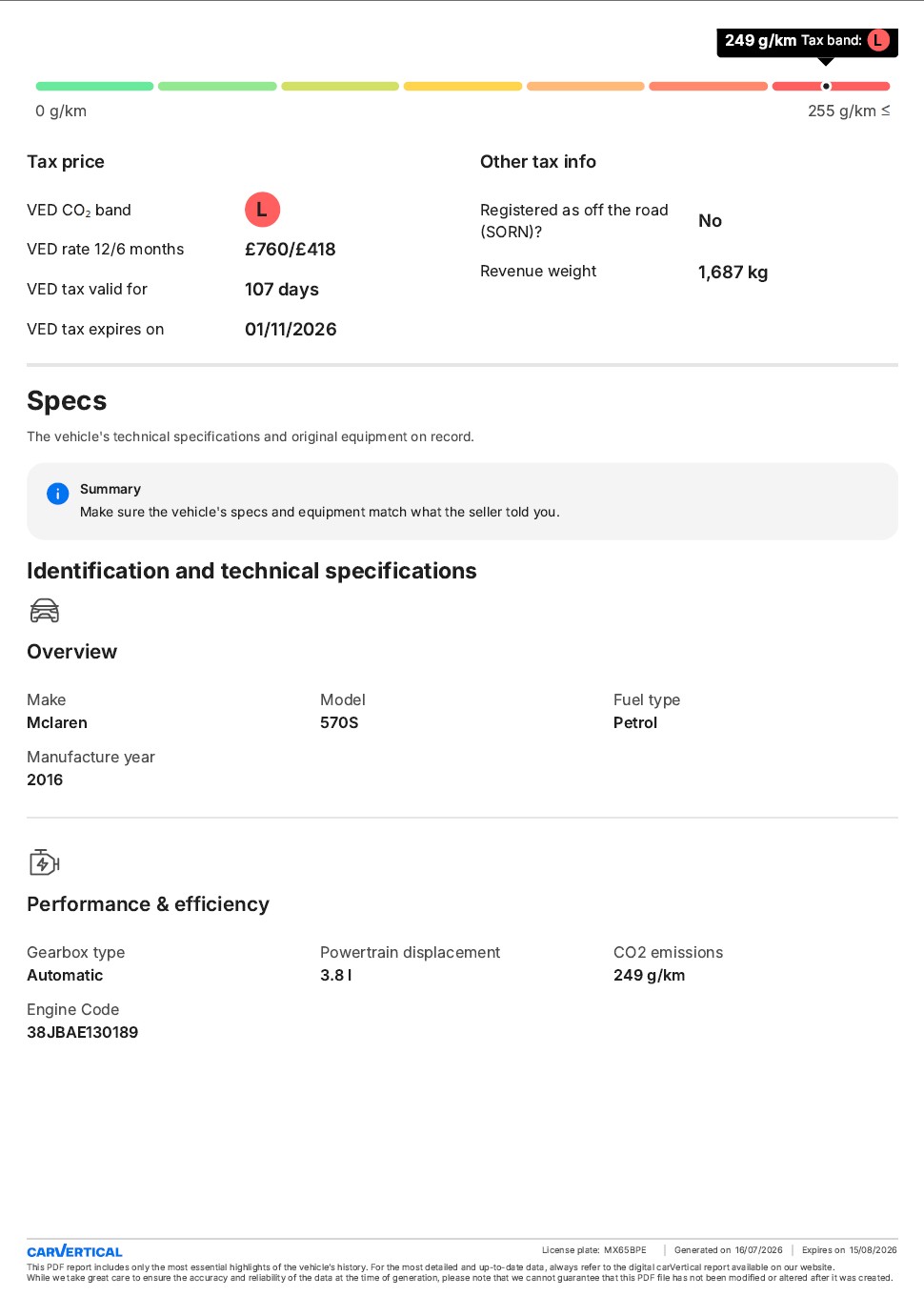The image size is (924, 1296).
Task: Click the red L band badge next to VED CO₂ band
Action: (262, 210)
